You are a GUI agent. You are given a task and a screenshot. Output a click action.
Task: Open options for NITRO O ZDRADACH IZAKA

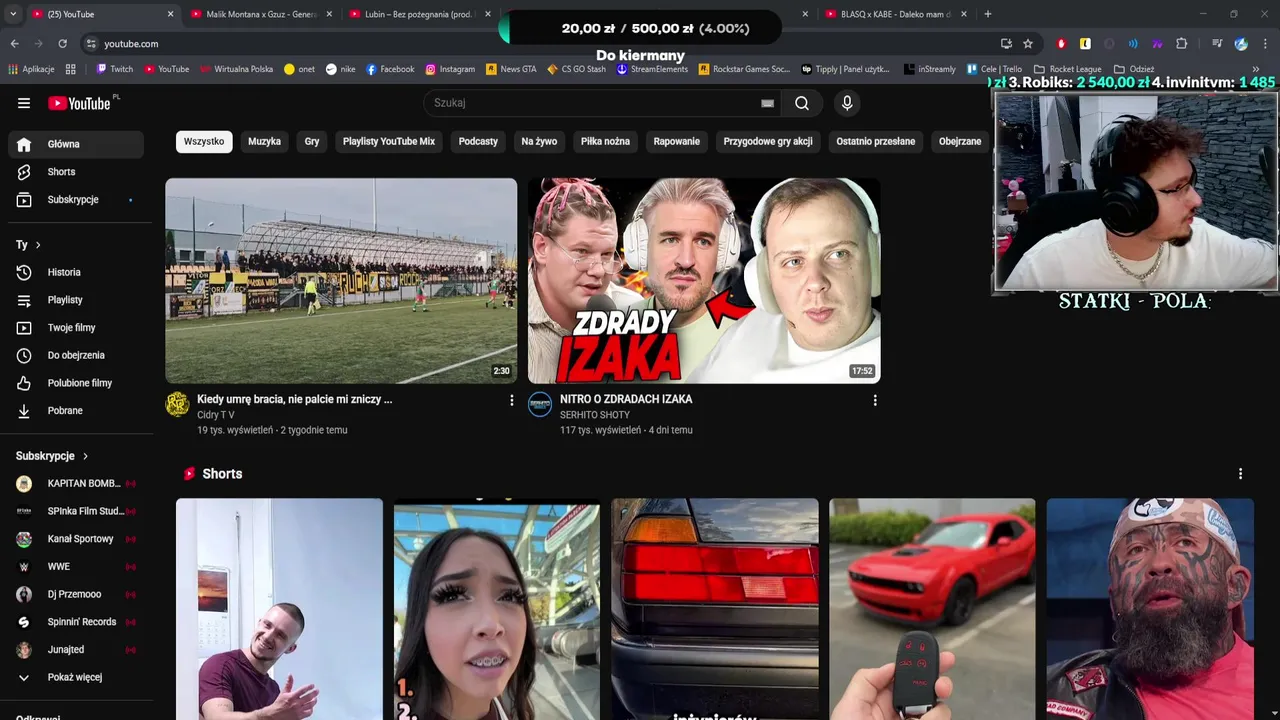tap(875, 400)
